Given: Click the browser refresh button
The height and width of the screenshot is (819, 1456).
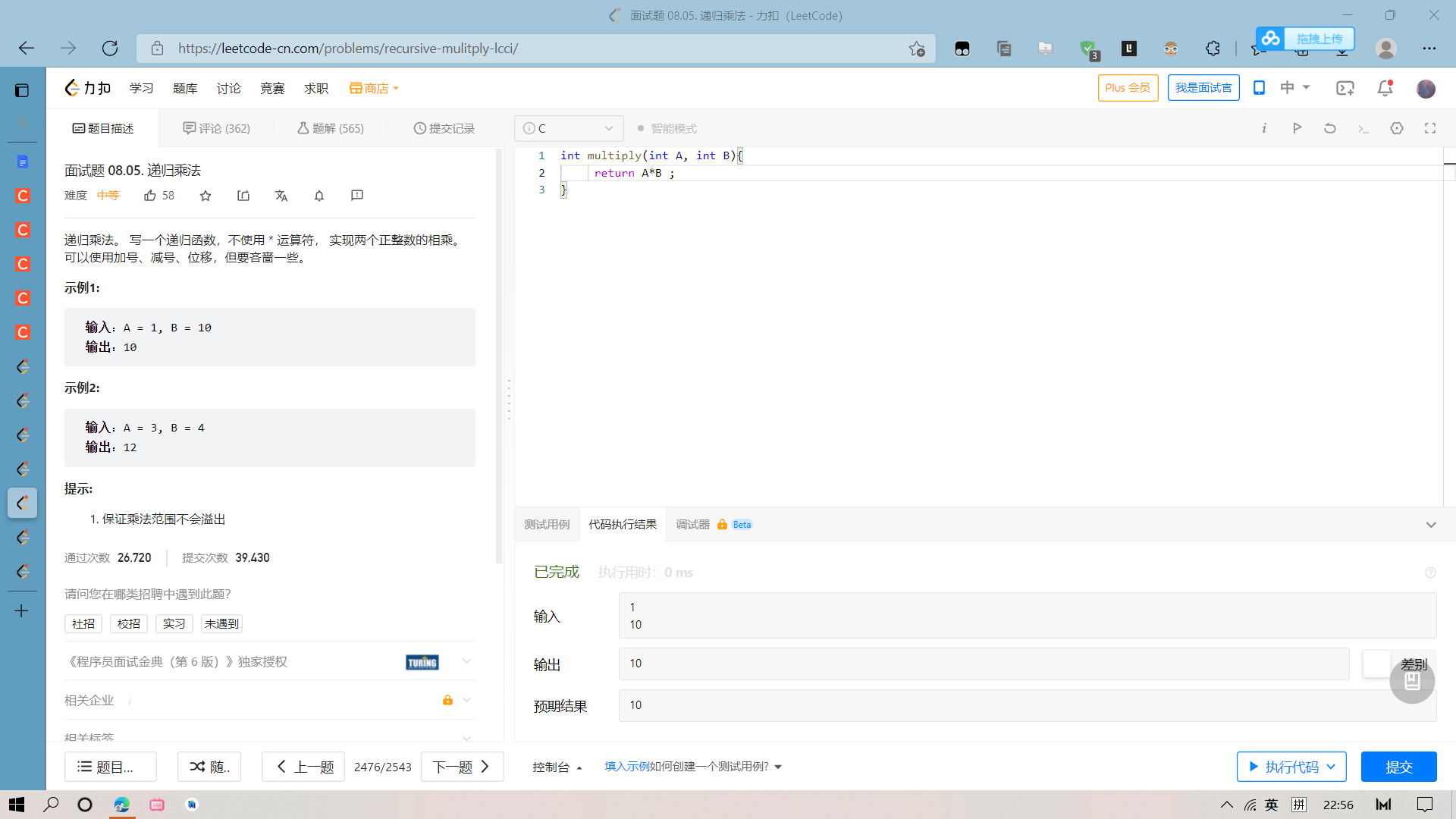Looking at the screenshot, I should (x=110, y=49).
